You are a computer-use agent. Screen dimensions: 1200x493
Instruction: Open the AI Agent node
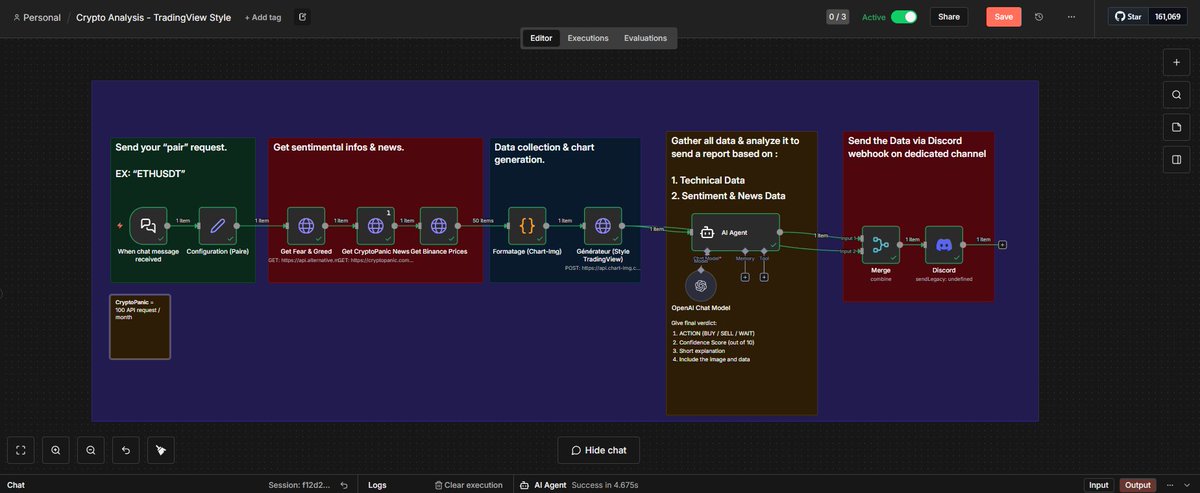(735, 232)
